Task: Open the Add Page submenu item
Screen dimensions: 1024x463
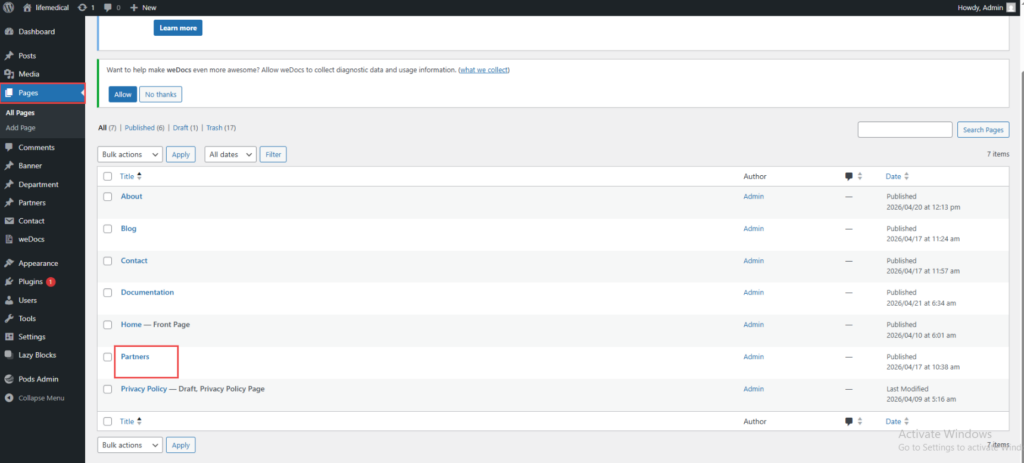Action: pyautogui.click(x=20, y=127)
